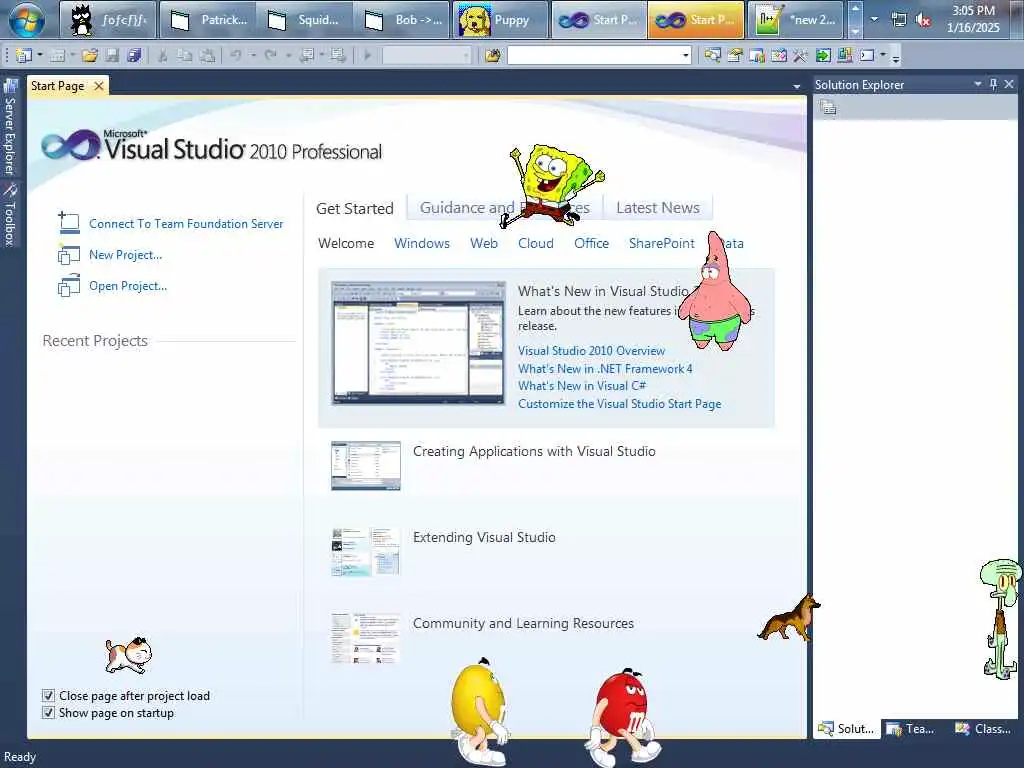Expand Creating Applications with Visual Studio

tap(534, 451)
